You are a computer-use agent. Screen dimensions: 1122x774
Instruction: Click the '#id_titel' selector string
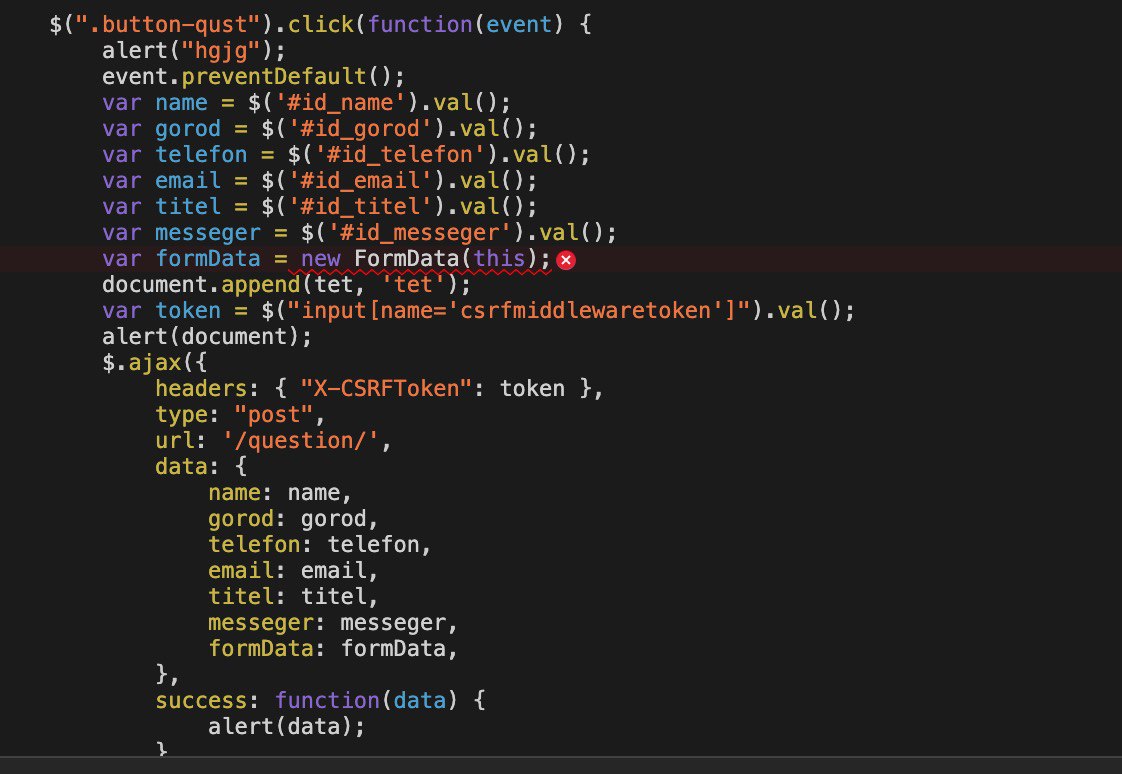[x=360, y=207]
